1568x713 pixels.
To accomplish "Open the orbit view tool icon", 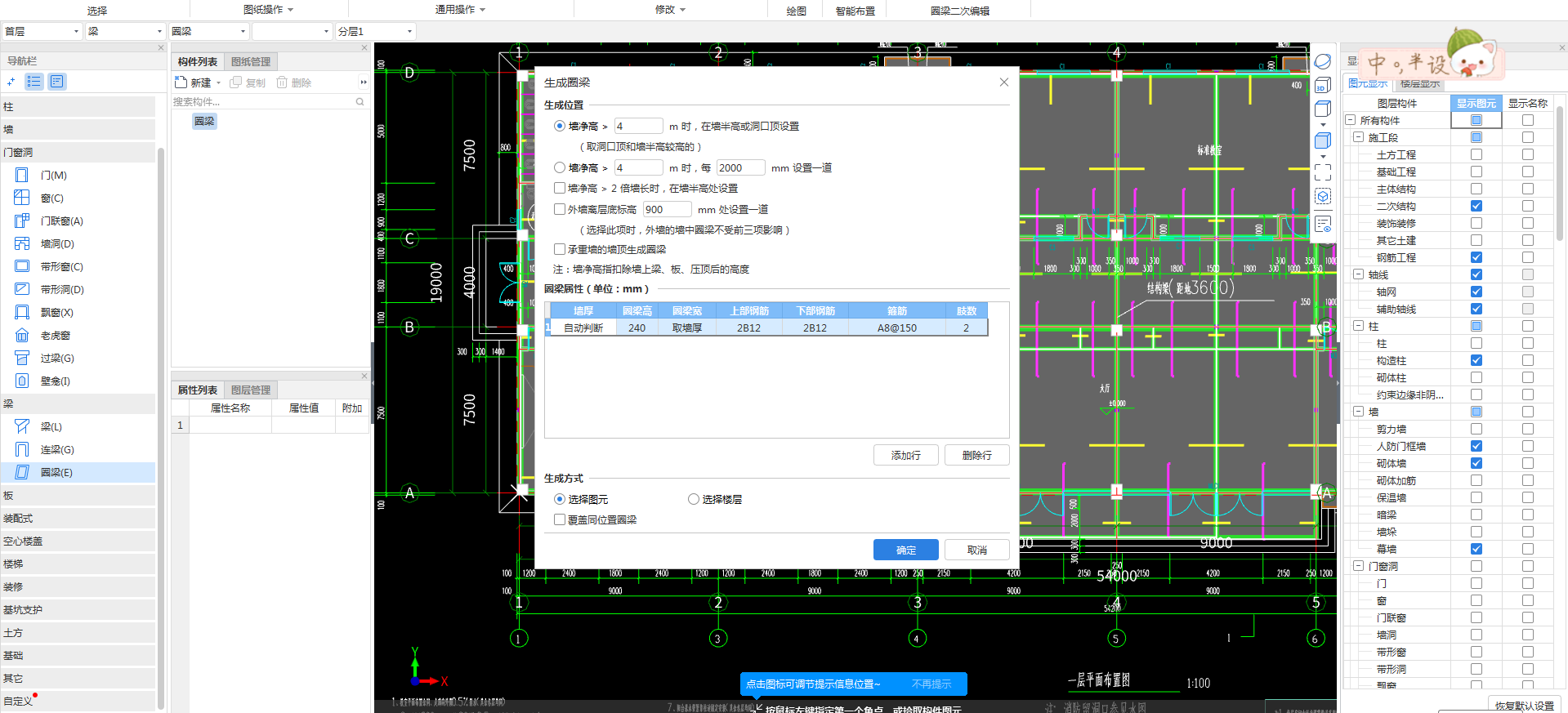I will (1323, 62).
